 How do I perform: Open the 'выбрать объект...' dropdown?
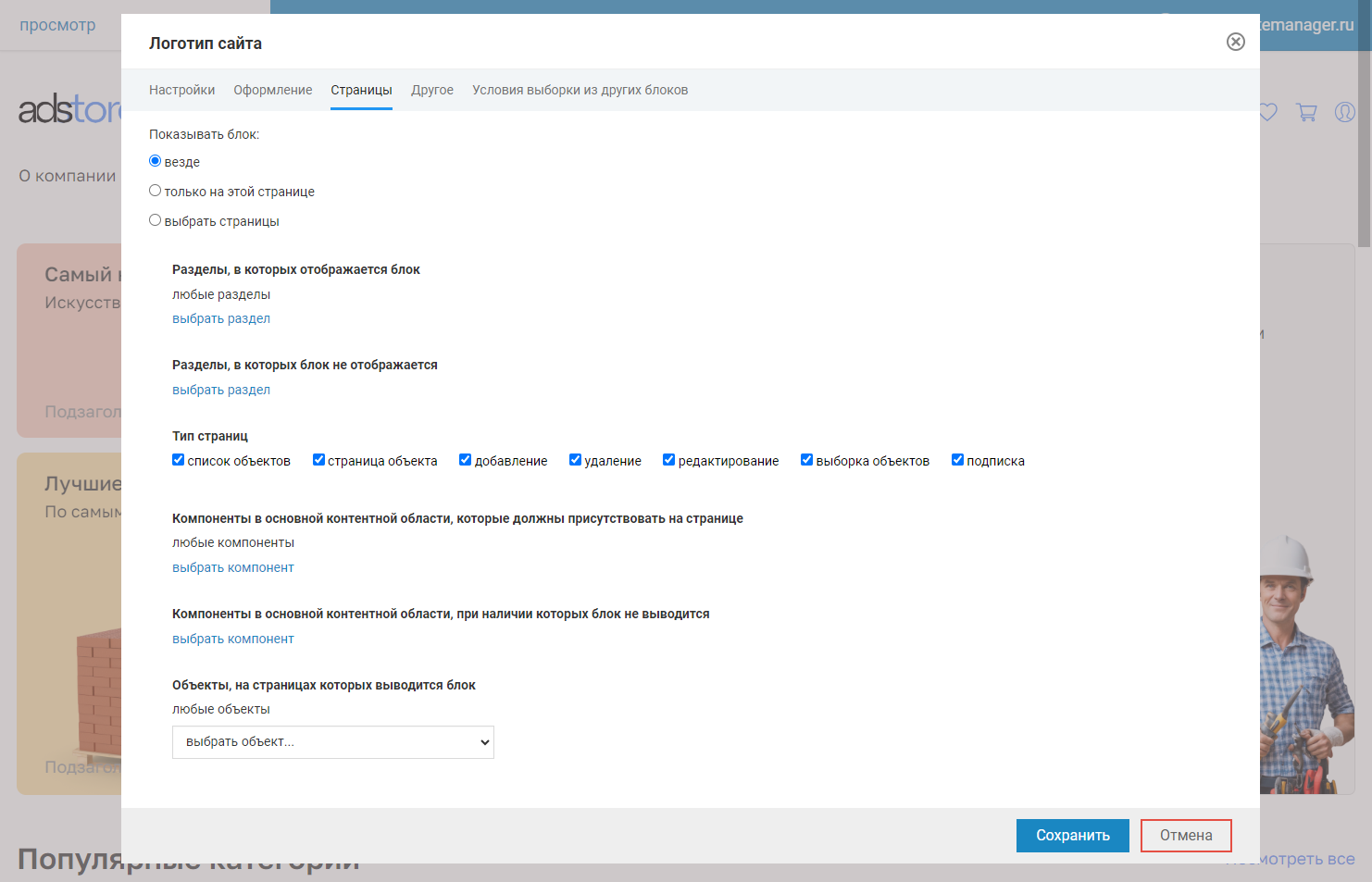pyautogui.click(x=333, y=742)
